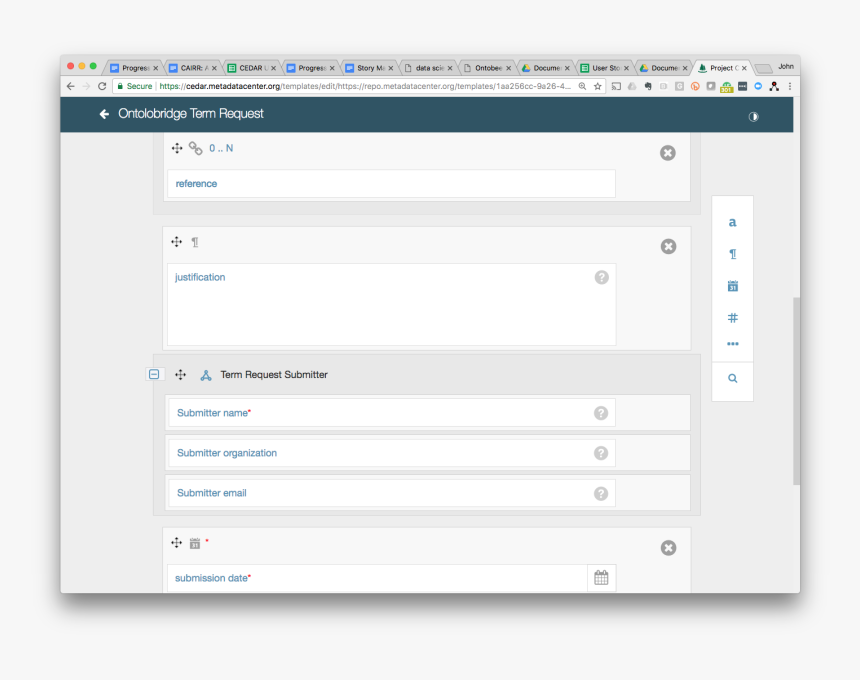Remove the justification field

coord(668,247)
